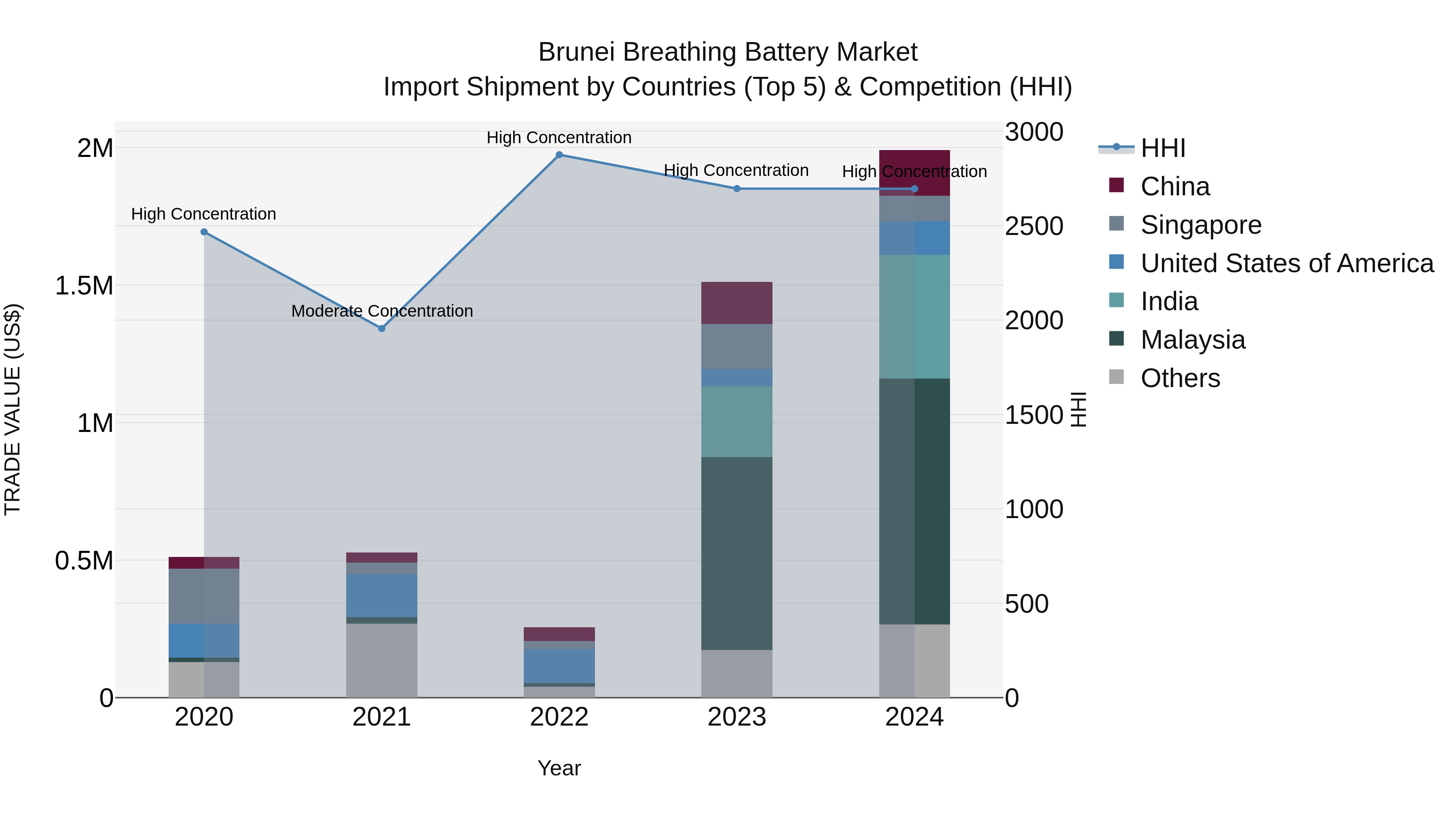Click the 2022 x-axis tick label
Screen dimensions: 1456x819
click(559, 717)
